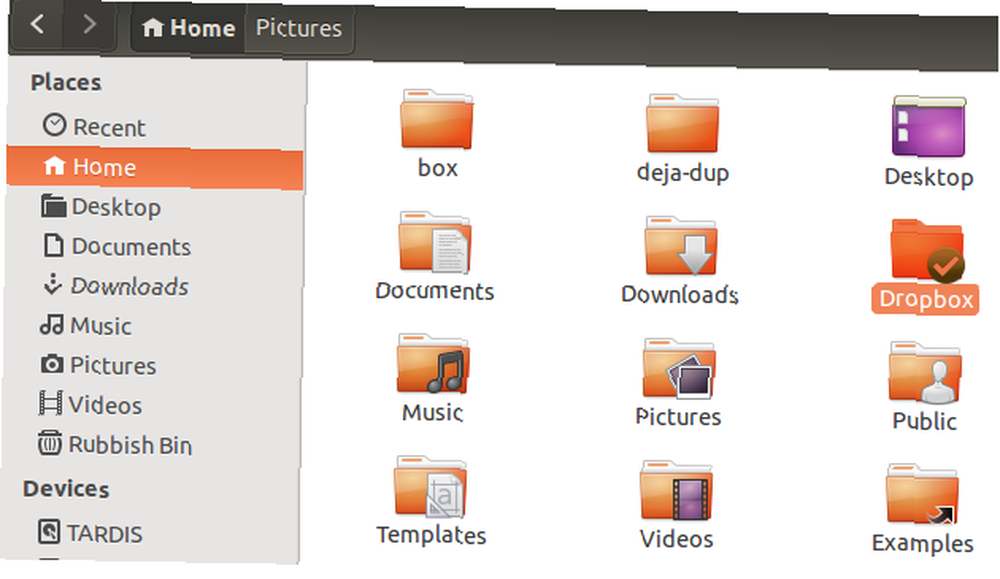The height and width of the screenshot is (579, 1000).
Task: Click the download arrow icon in sidebar
Action: (x=52, y=284)
